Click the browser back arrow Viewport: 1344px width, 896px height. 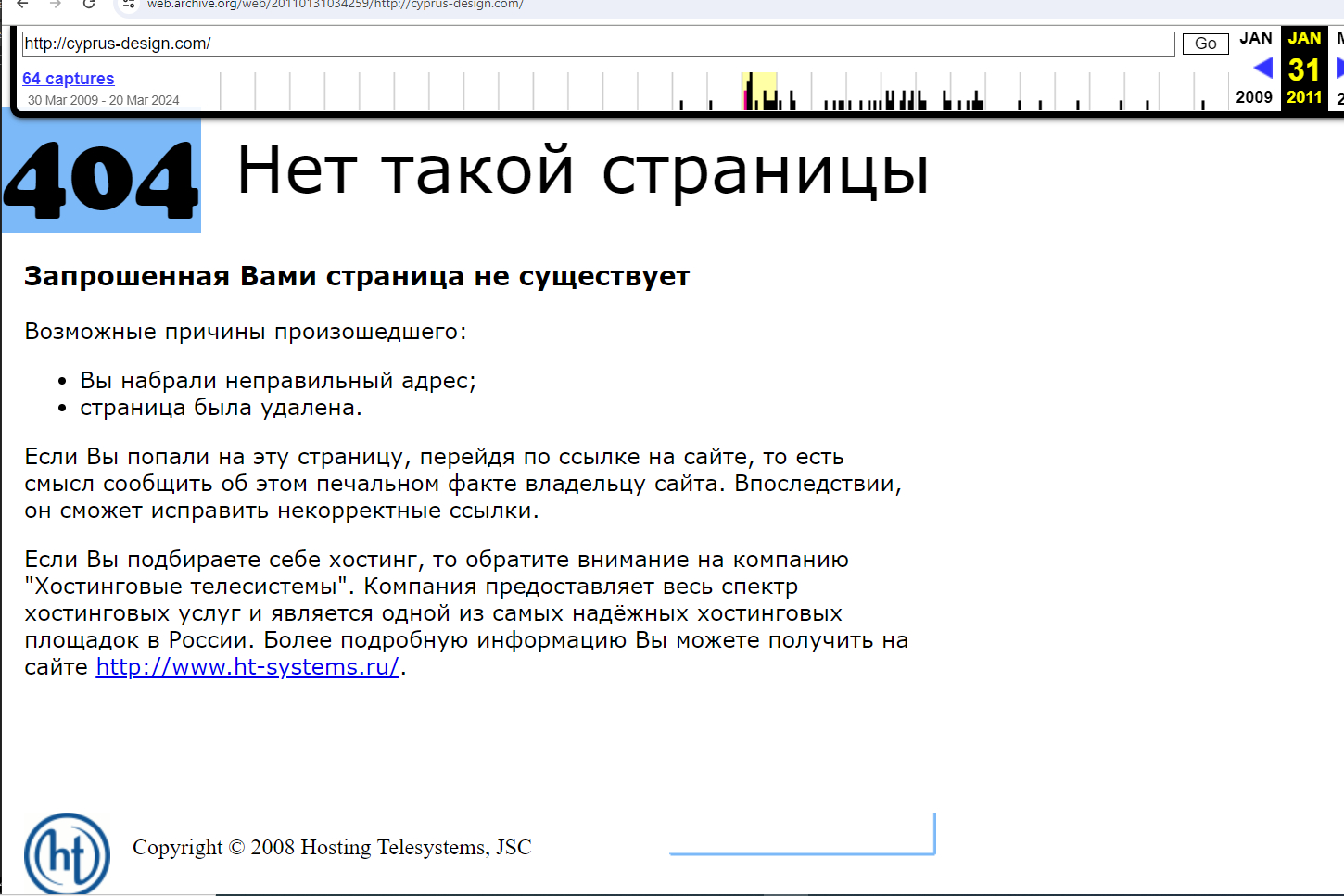22,5
